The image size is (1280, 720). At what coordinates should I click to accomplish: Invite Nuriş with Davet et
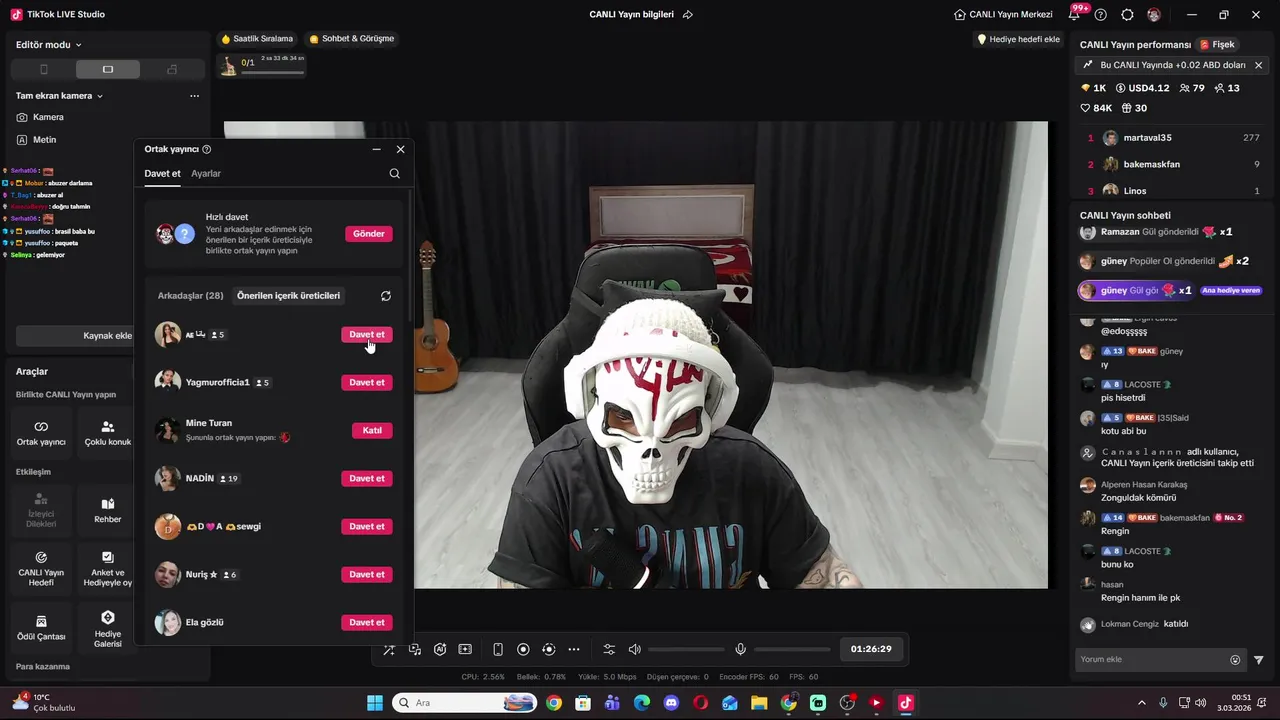point(367,575)
